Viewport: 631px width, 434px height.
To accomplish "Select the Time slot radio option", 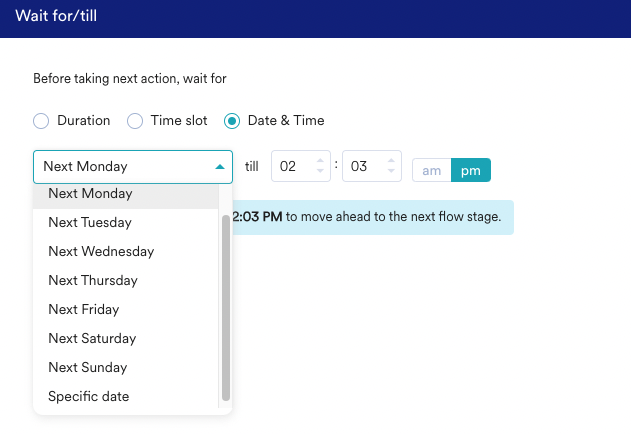I will pyautogui.click(x=135, y=121).
